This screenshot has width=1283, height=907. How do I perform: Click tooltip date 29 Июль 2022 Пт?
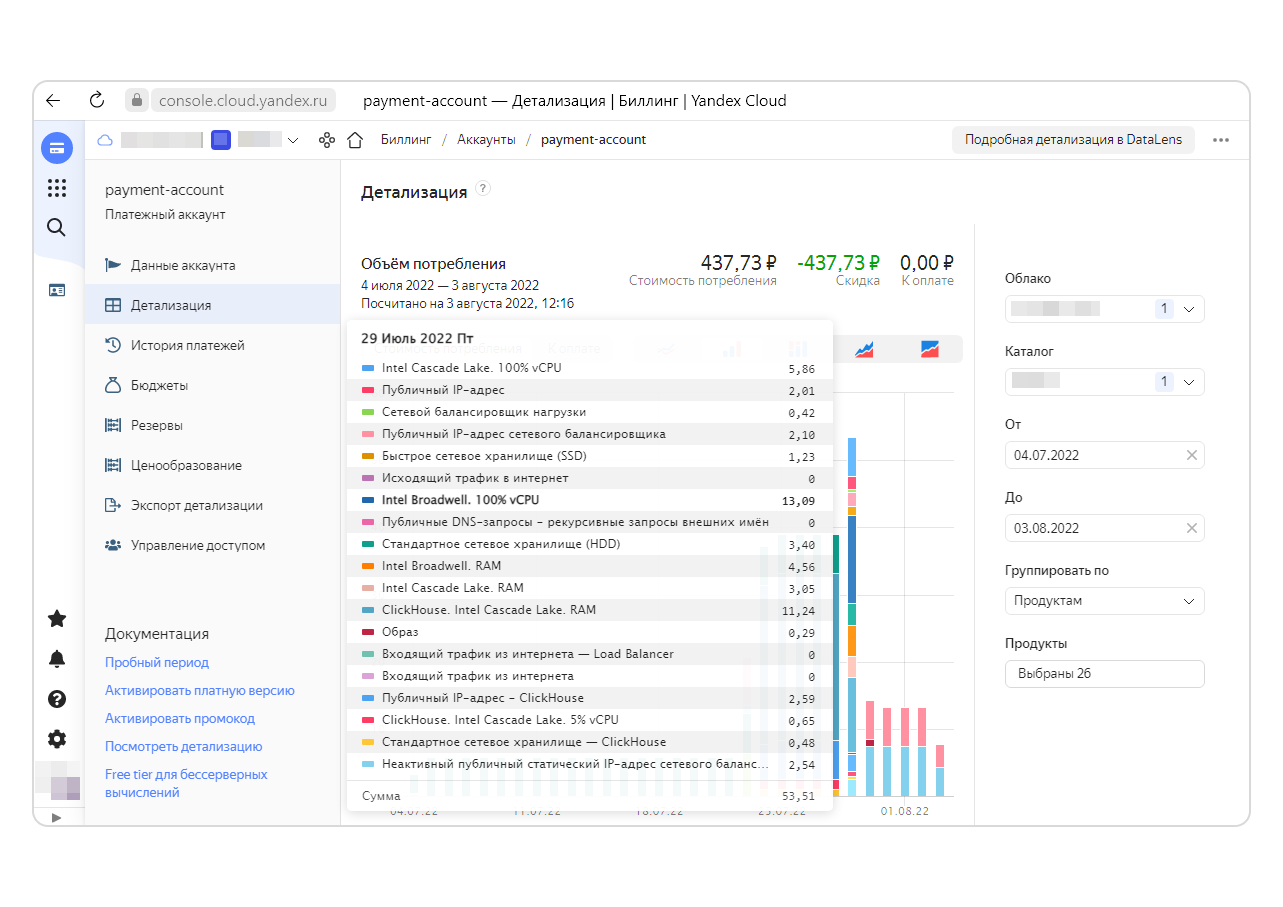[418, 338]
